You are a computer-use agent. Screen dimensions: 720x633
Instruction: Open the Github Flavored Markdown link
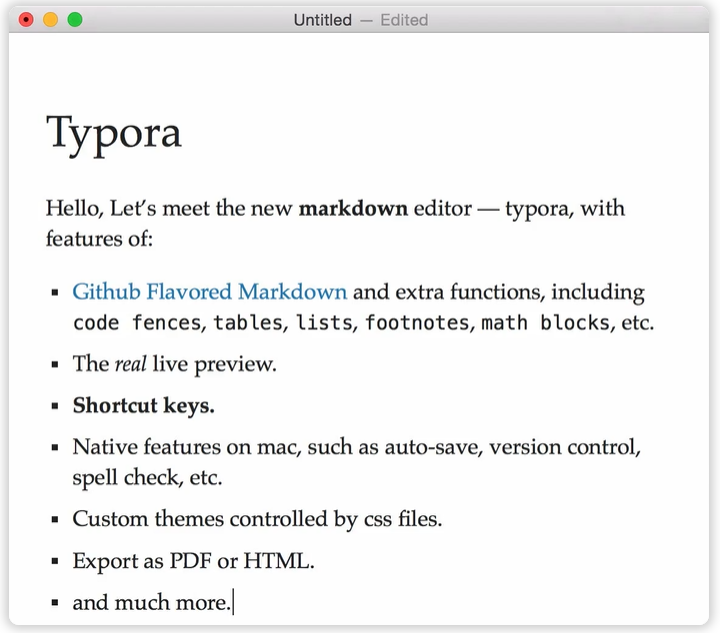(x=209, y=292)
